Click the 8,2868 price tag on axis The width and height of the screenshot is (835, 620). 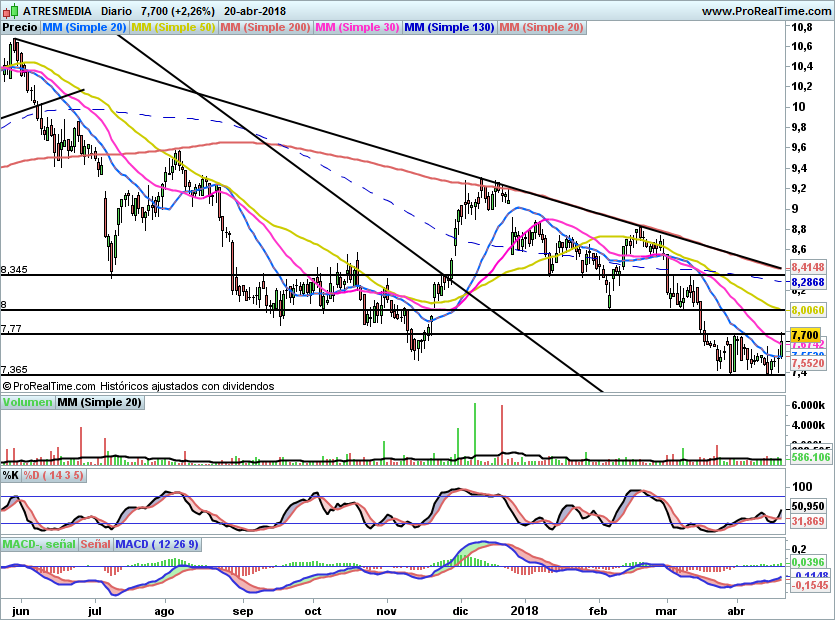(x=808, y=284)
